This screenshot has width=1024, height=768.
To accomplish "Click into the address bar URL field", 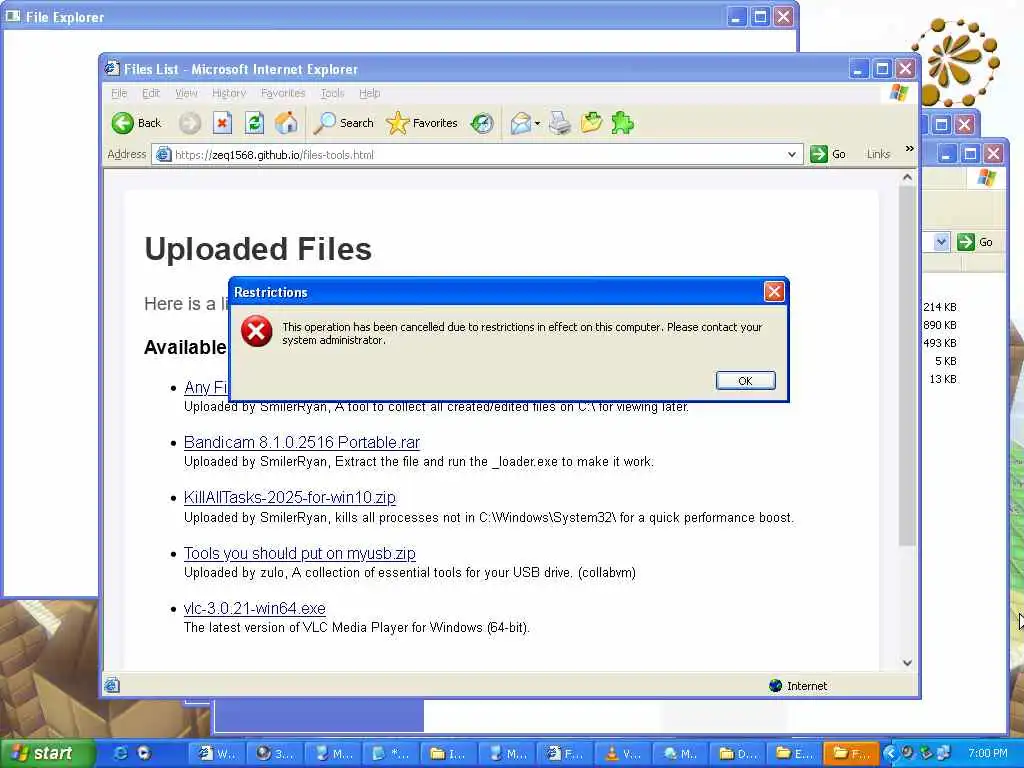I will pos(478,155).
